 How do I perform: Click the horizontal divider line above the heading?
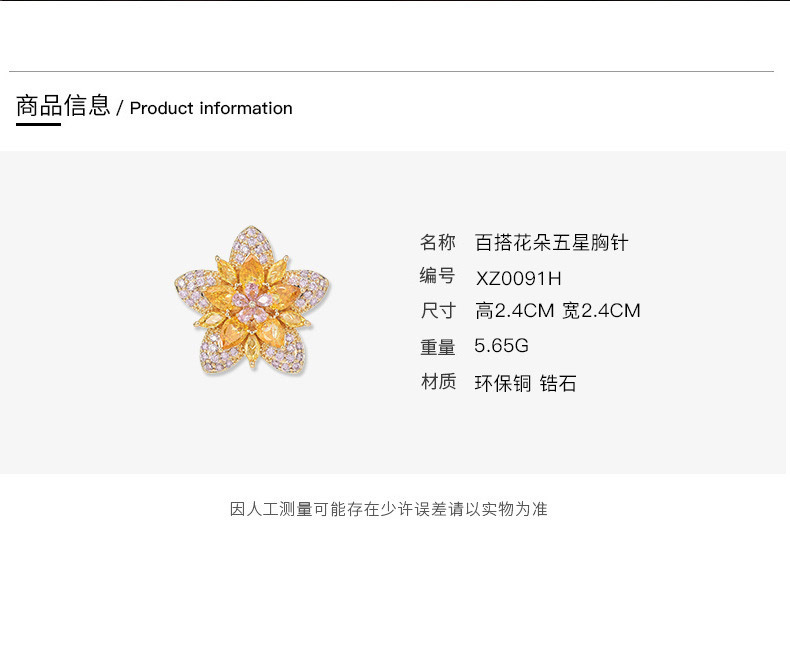391,72
